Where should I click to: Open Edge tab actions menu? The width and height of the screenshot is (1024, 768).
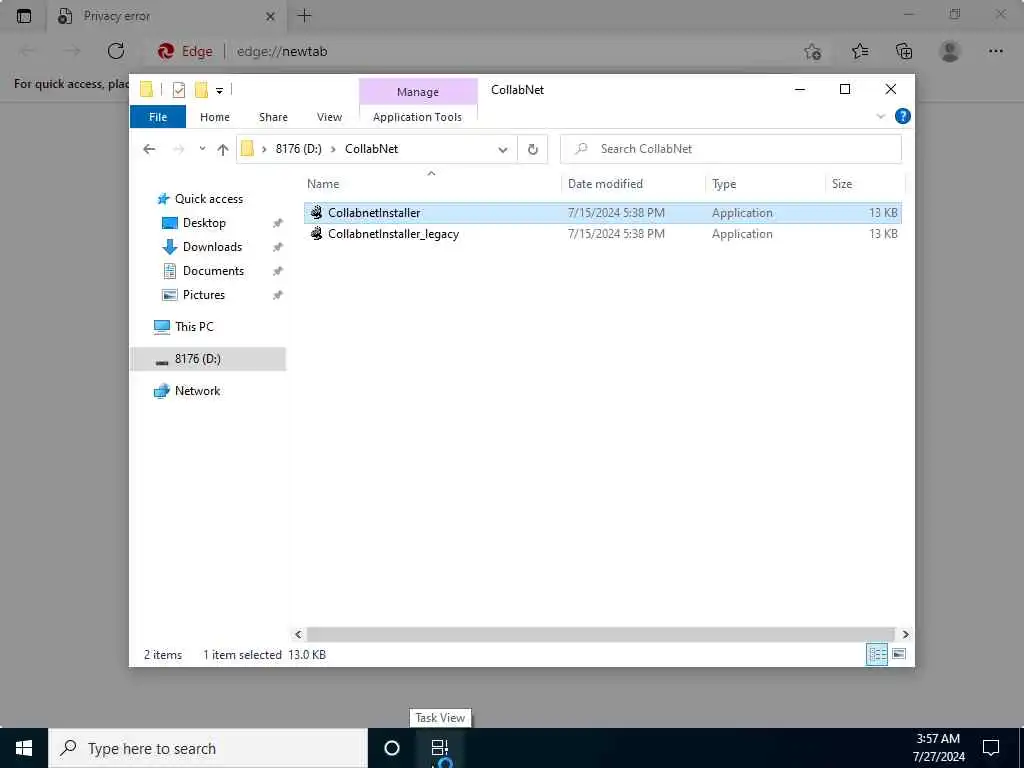[24, 16]
